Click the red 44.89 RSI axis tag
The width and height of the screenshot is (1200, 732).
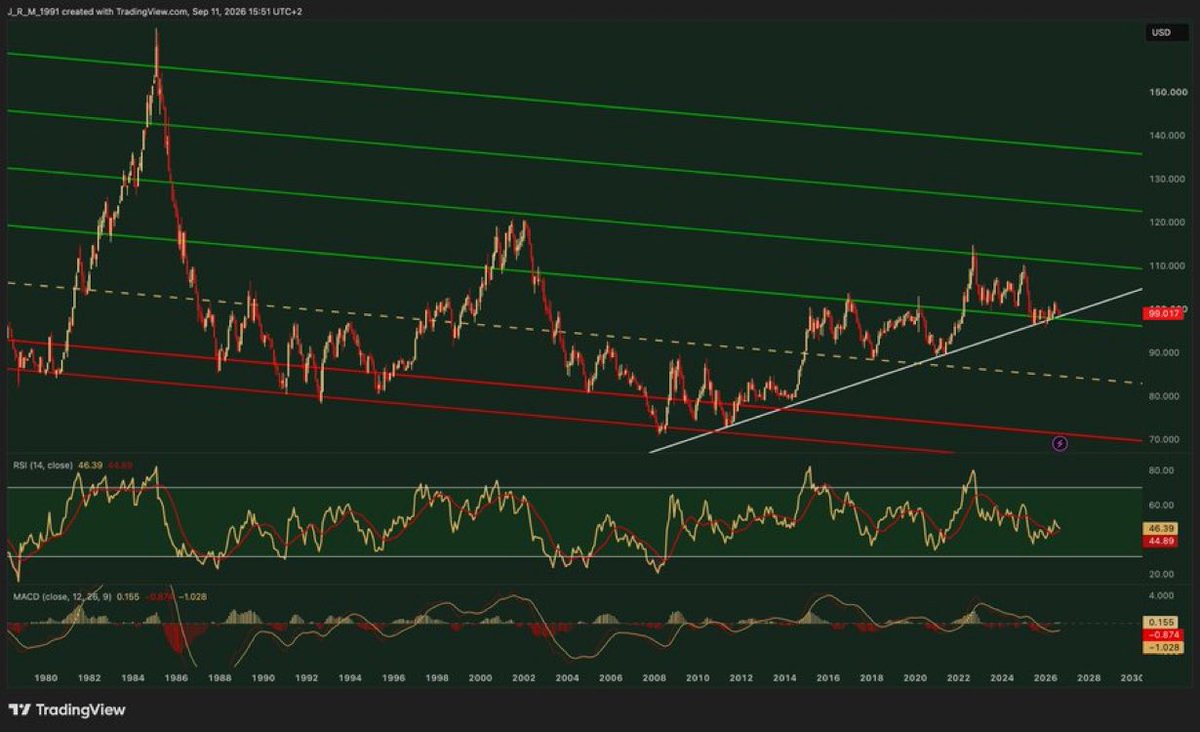click(x=1162, y=539)
